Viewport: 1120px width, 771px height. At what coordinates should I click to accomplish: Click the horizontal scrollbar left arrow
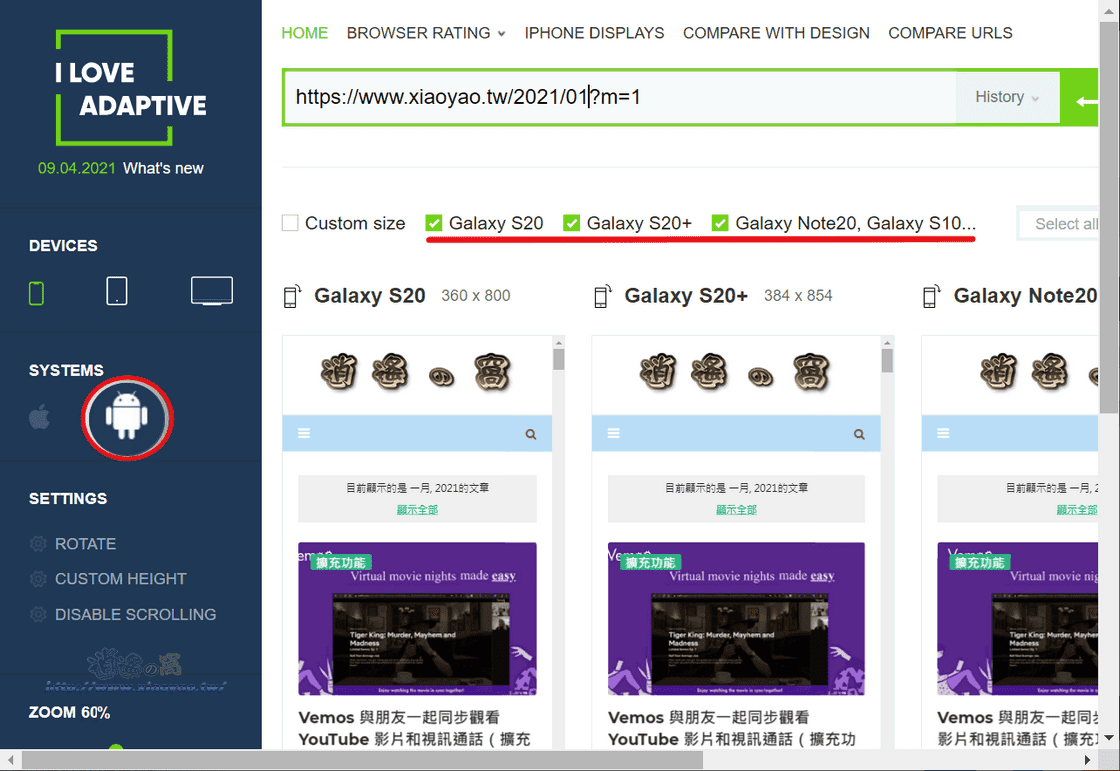pyautogui.click(x=10, y=760)
